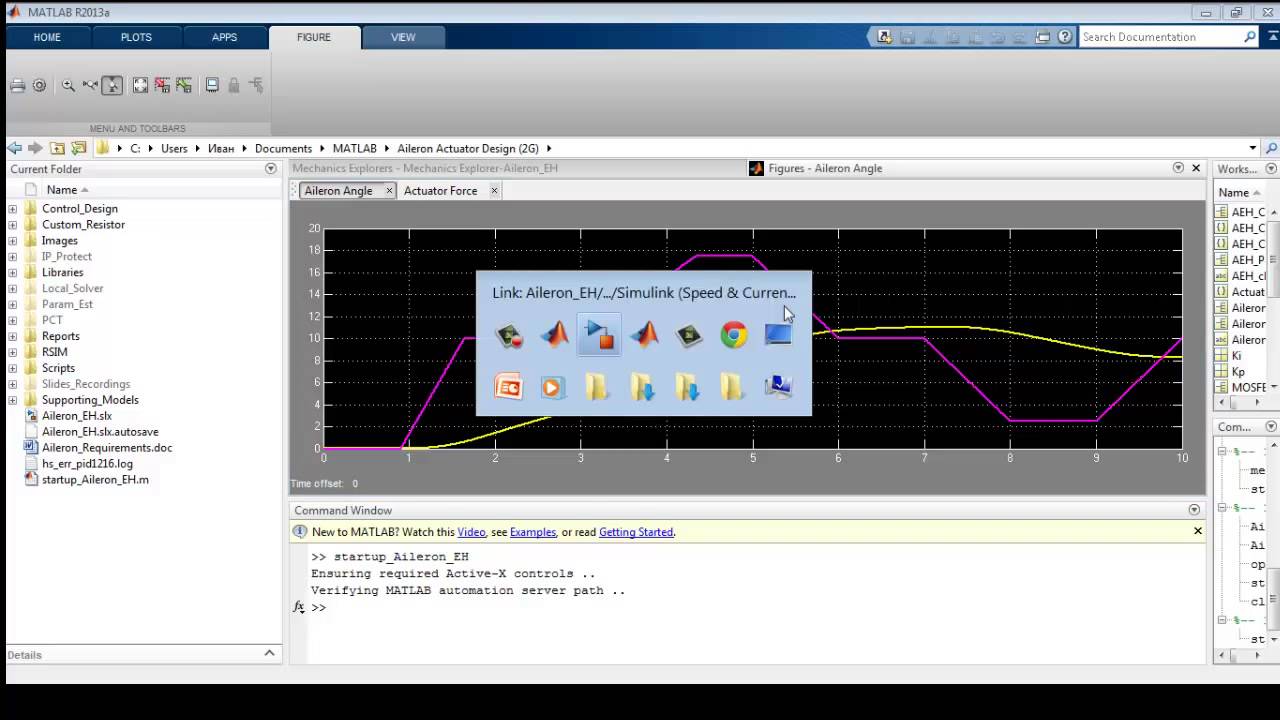This screenshot has height=720, width=1280.
Task: Open the Examples link
Action: click(x=533, y=532)
